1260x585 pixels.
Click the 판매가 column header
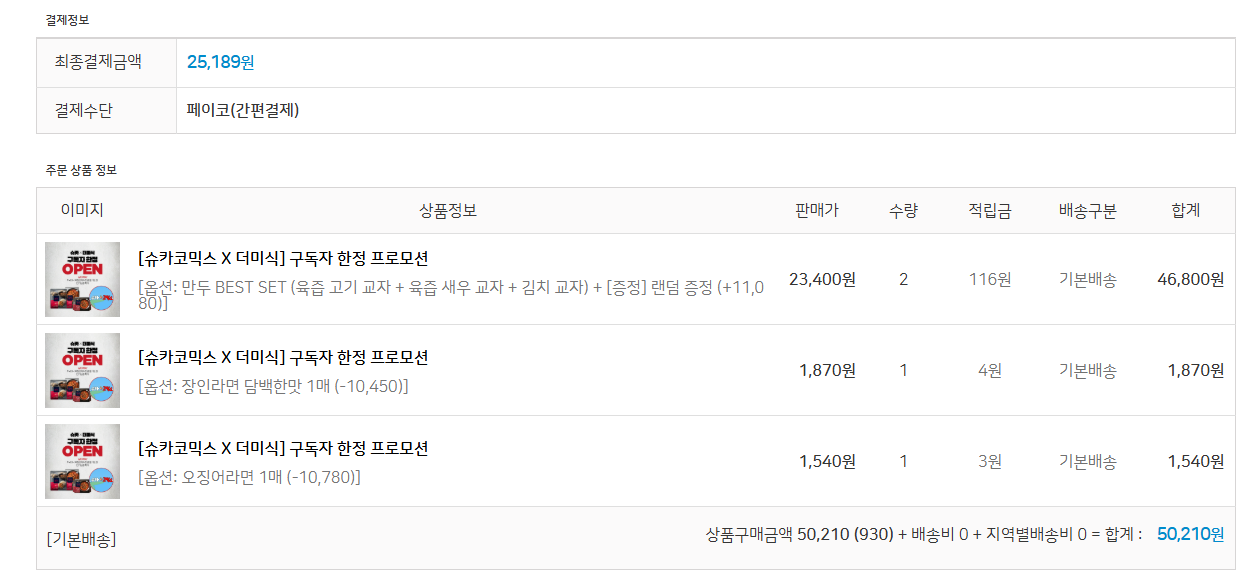(x=817, y=211)
